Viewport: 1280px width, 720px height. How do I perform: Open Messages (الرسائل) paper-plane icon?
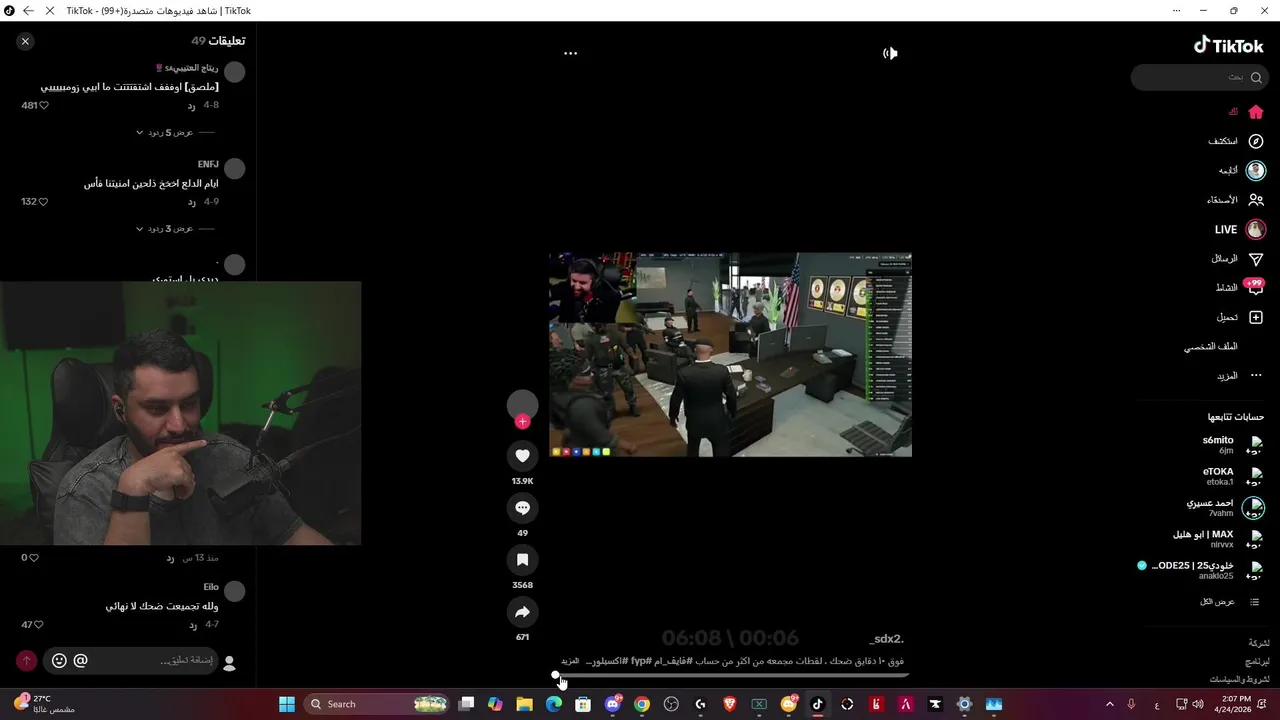point(1256,258)
